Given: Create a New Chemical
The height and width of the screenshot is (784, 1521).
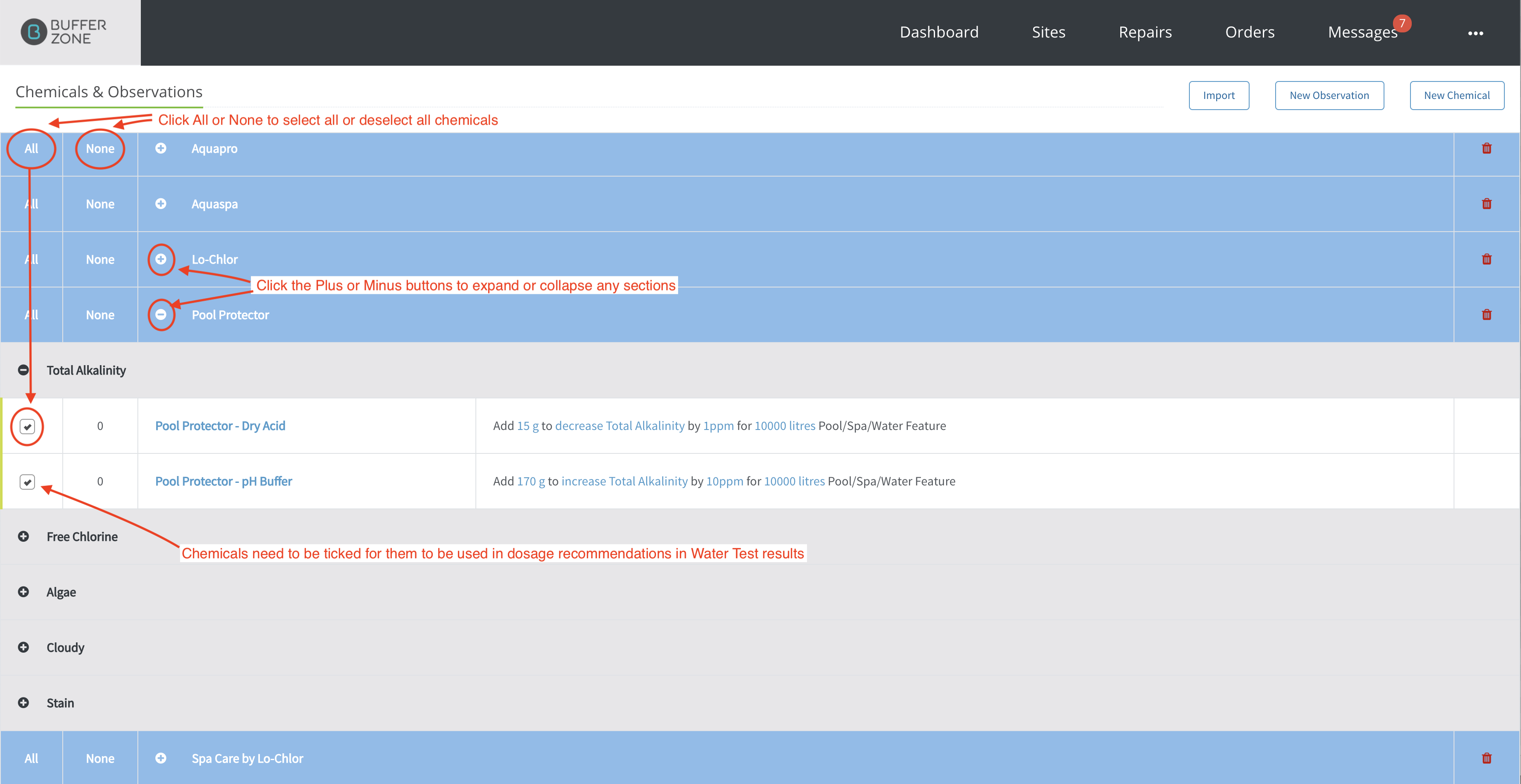Looking at the screenshot, I should [x=1457, y=96].
